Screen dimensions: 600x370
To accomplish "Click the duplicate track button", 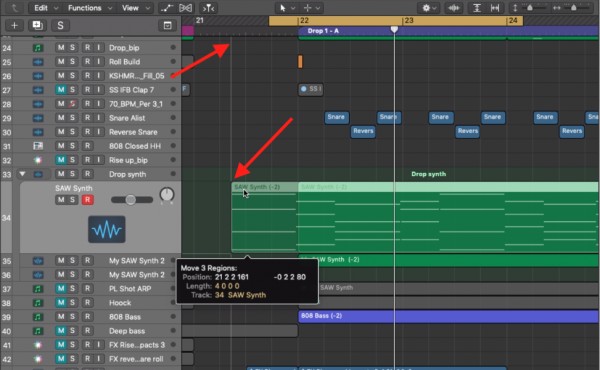I will pyautogui.click(x=37, y=25).
